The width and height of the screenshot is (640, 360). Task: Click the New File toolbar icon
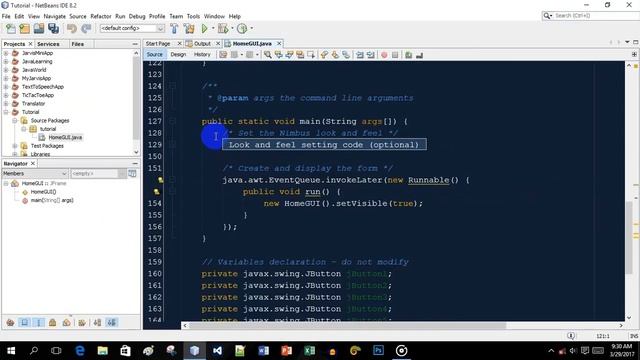point(11,29)
